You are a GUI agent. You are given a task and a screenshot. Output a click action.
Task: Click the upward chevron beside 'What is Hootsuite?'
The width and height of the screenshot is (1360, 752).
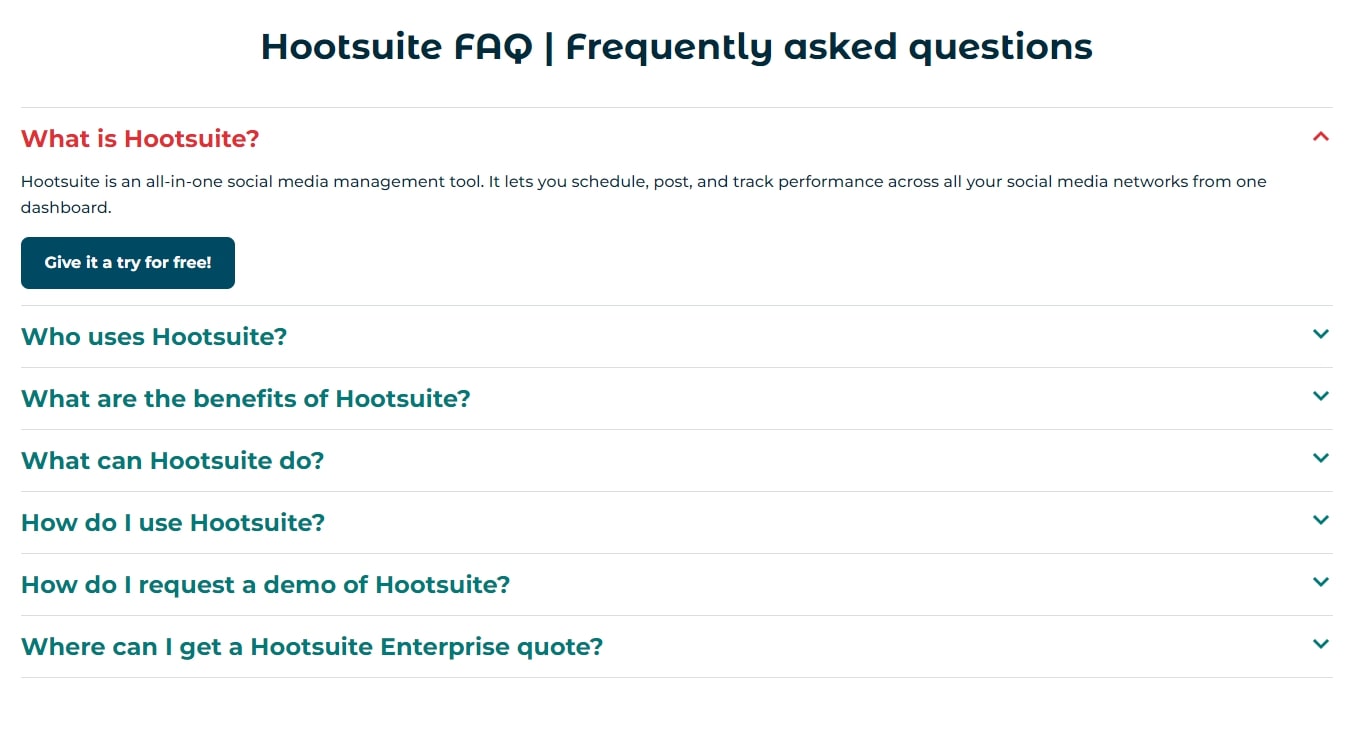(x=1320, y=136)
